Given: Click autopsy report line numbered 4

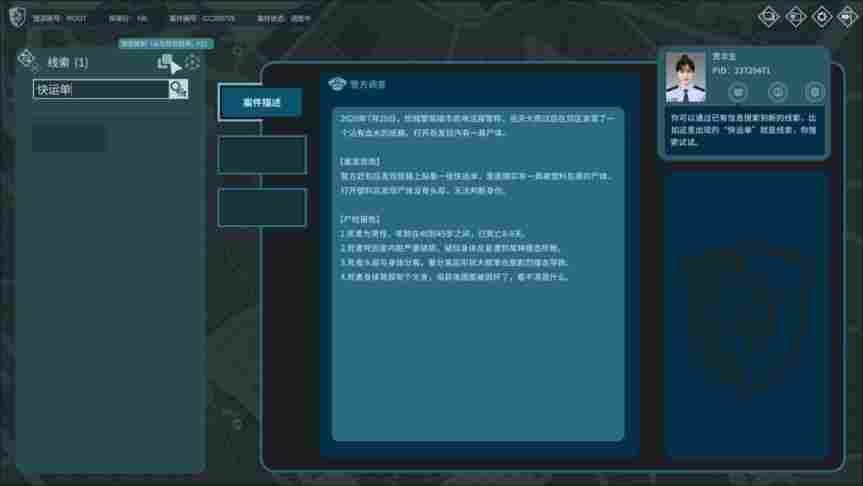Looking at the screenshot, I should [454, 277].
